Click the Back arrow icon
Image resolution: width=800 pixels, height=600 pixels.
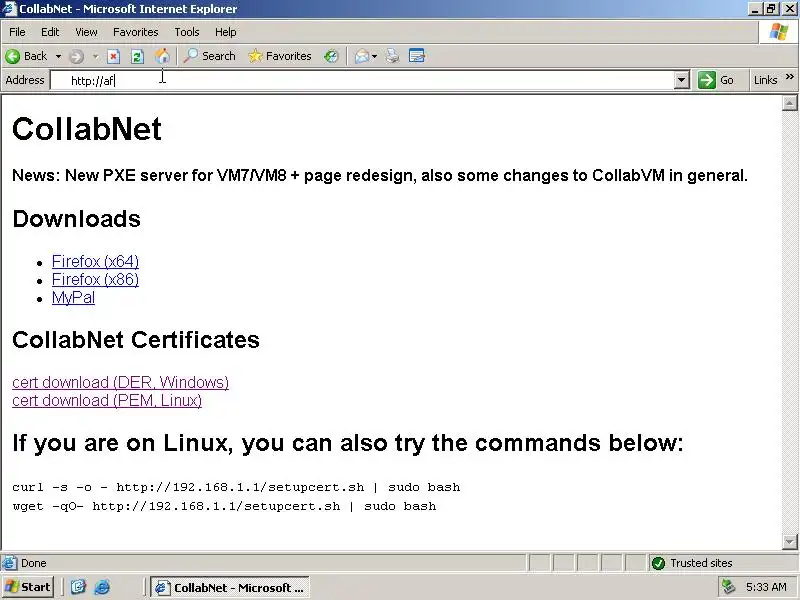(13, 56)
